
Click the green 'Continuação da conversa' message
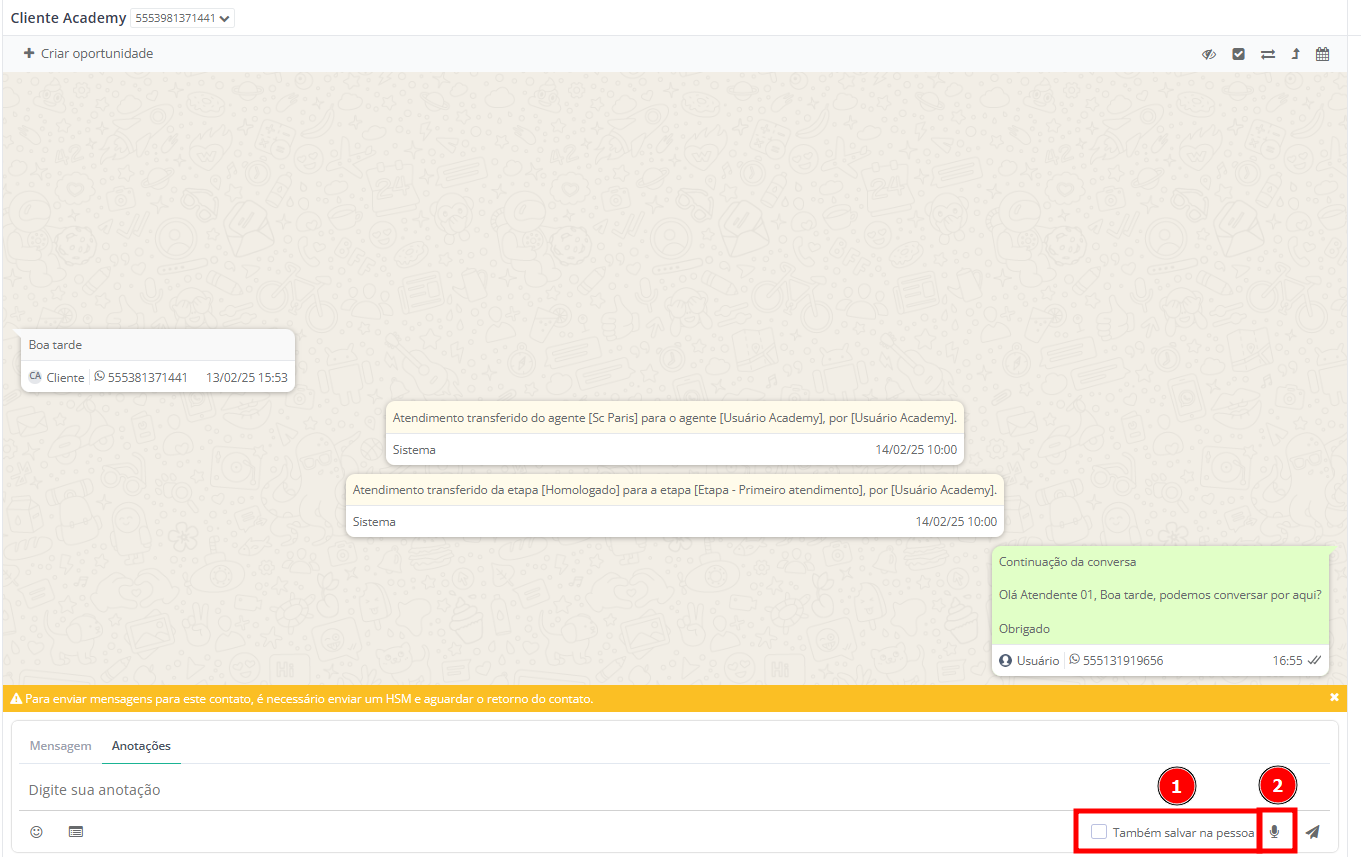point(1160,595)
